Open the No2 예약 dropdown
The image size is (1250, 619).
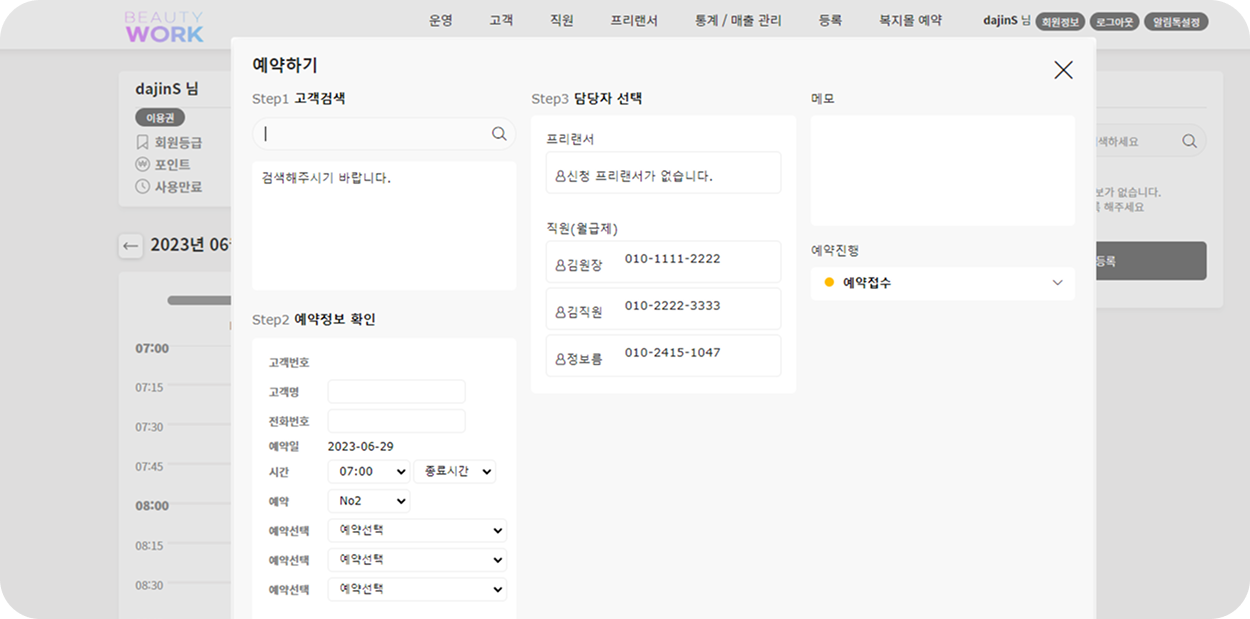[368, 500]
